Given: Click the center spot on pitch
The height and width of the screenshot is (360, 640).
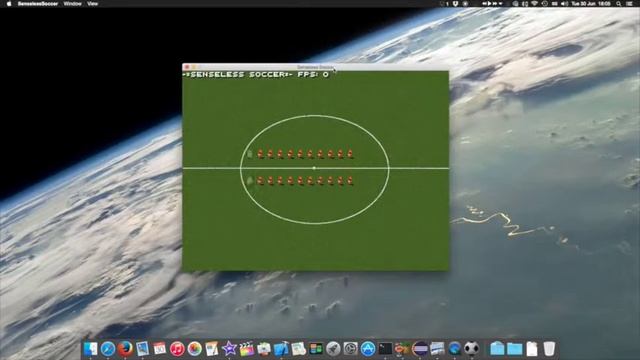Looking at the screenshot, I should coord(314,168).
